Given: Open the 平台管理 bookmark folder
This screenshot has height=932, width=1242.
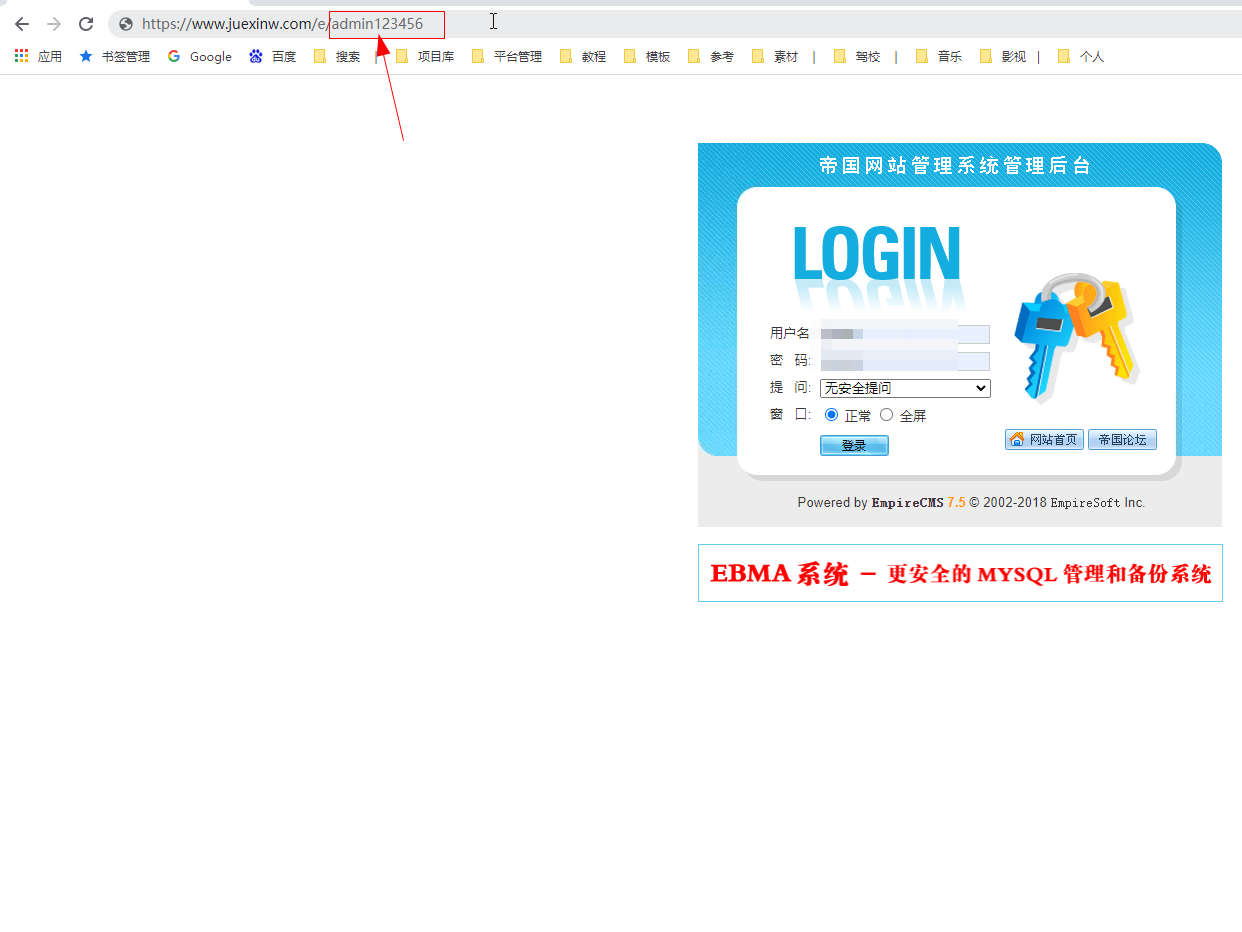Looking at the screenshot, I should pos(507,57).
